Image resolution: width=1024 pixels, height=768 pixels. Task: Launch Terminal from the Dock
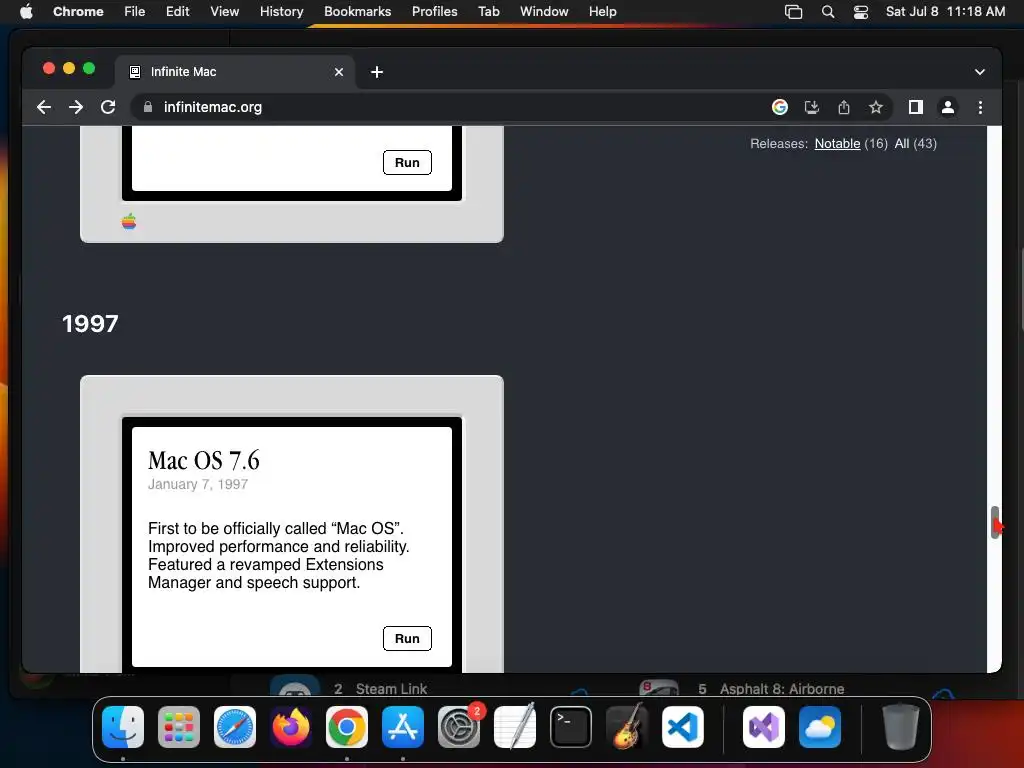[x=571, y=727]
